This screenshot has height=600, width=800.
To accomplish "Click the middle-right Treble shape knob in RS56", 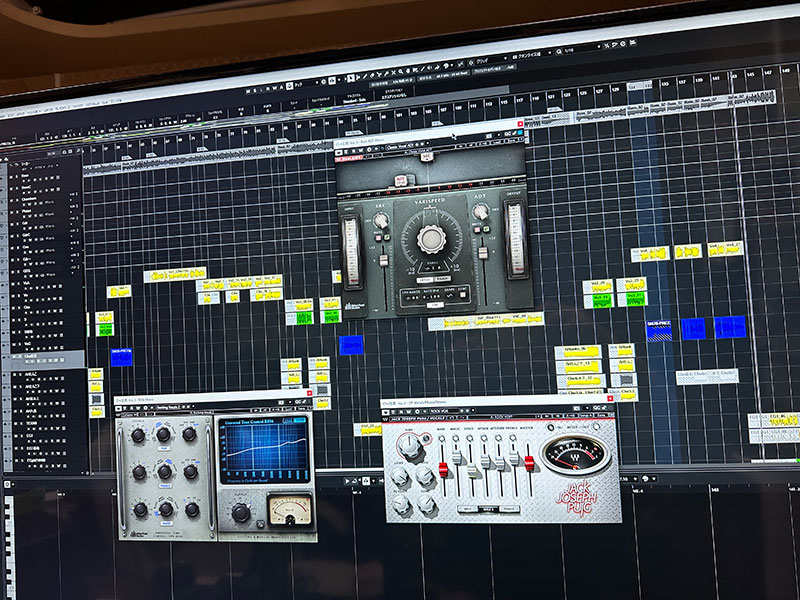I will 191,472.
